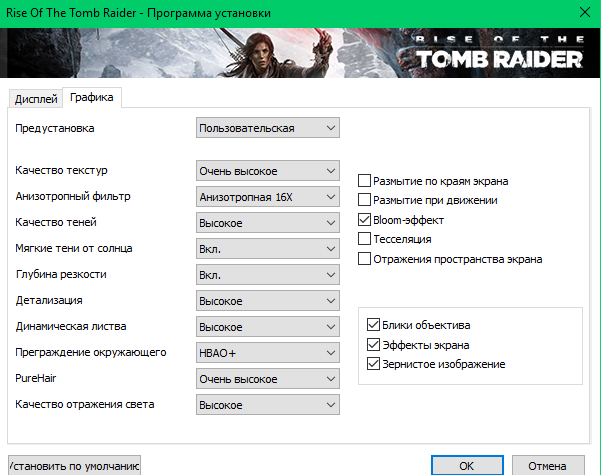The width and height of the screenshot is (601, 475).
Task: Click the Предустановка label
Action: coord(55,128)
